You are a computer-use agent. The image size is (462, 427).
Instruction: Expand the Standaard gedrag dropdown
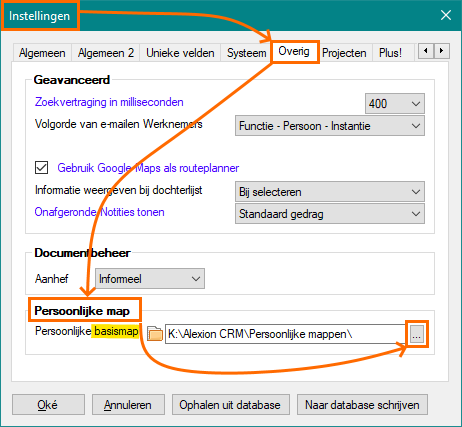[330, 214]
